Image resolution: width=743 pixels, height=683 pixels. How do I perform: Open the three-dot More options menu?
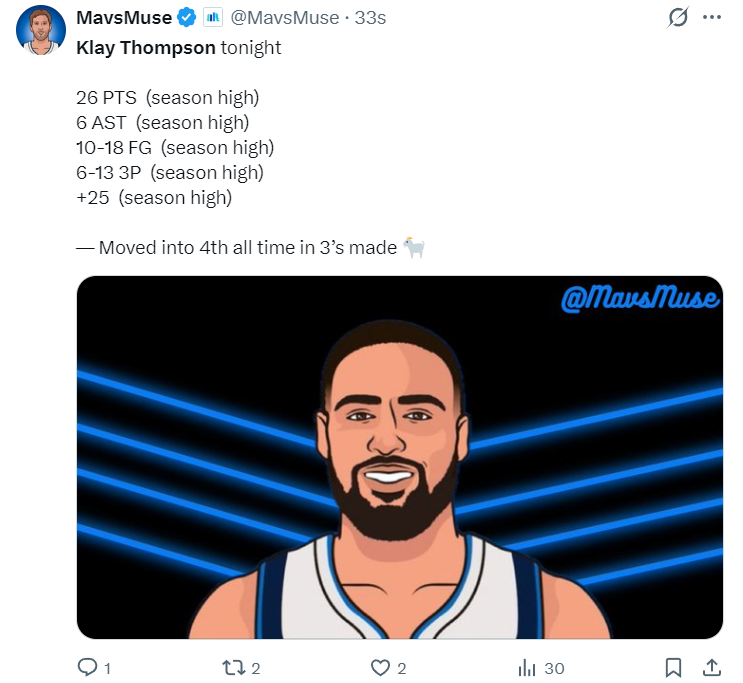[x=711, y=18]
